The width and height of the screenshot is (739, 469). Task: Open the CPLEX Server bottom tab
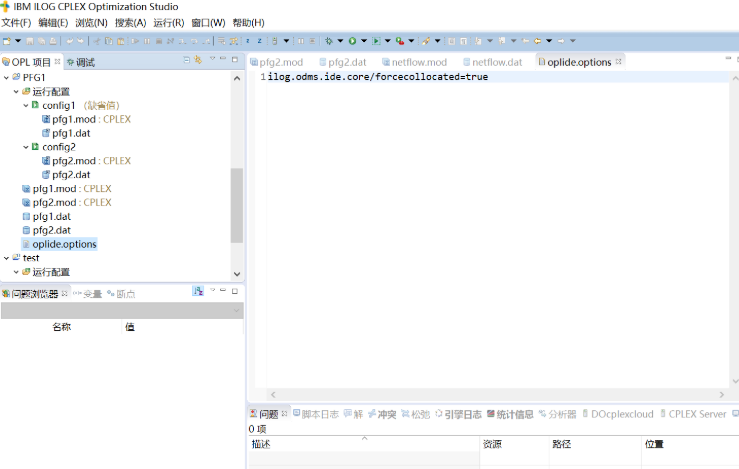(693, 414)
